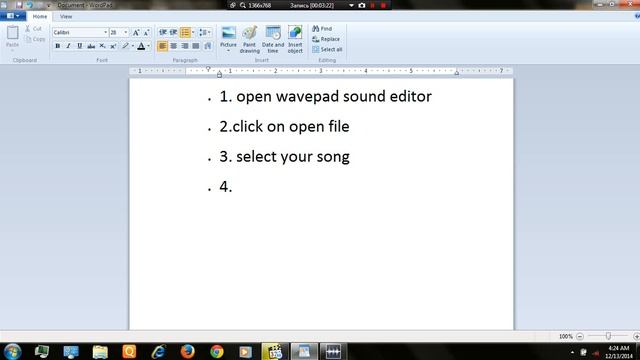Viewport: 640px width, 360px height.
Task: Click the Select all button
Action: tap(327, 49)
